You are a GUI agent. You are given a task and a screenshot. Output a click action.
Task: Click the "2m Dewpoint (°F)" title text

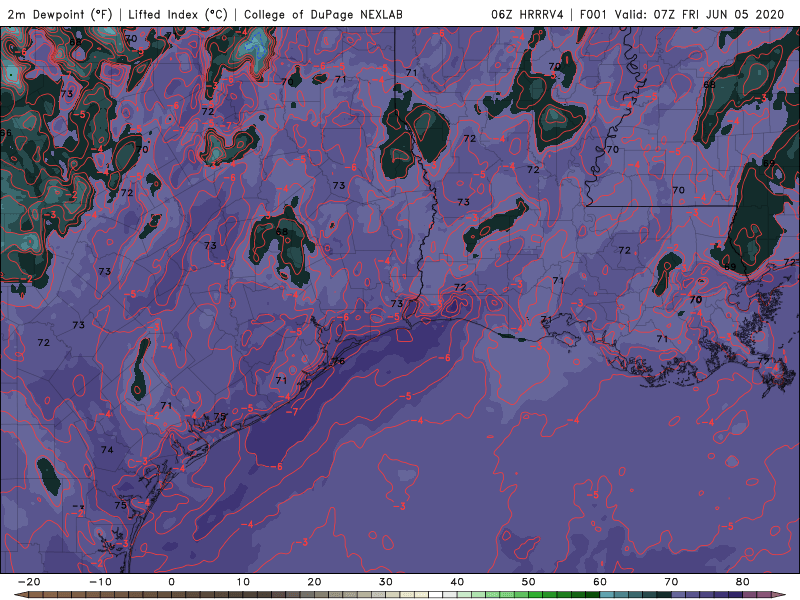(60, 15)
